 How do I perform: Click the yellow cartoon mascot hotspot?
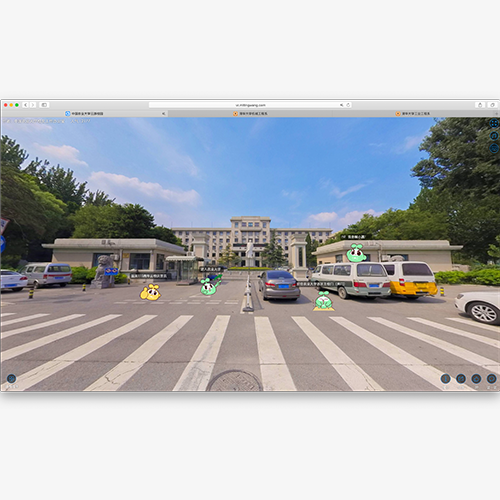[x=150, y=292]
